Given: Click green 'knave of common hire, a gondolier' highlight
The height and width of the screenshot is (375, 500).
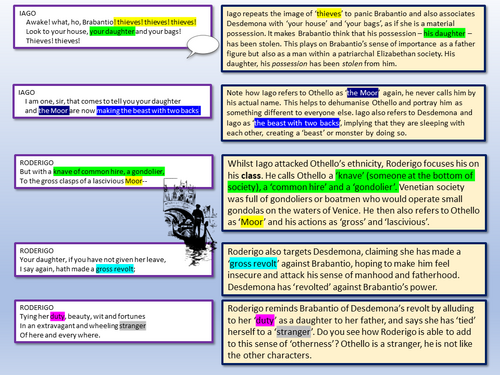Looking at the screenshot, I should pyautogui.click(x=109, y=171).
